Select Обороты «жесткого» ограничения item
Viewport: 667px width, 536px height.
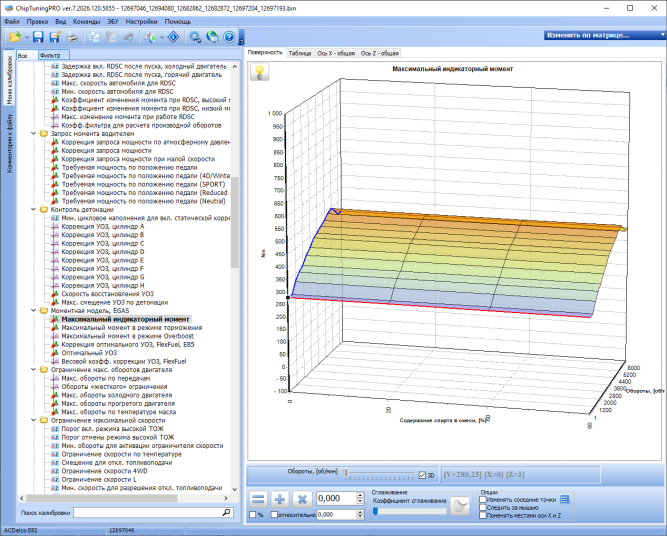[114, 387]
